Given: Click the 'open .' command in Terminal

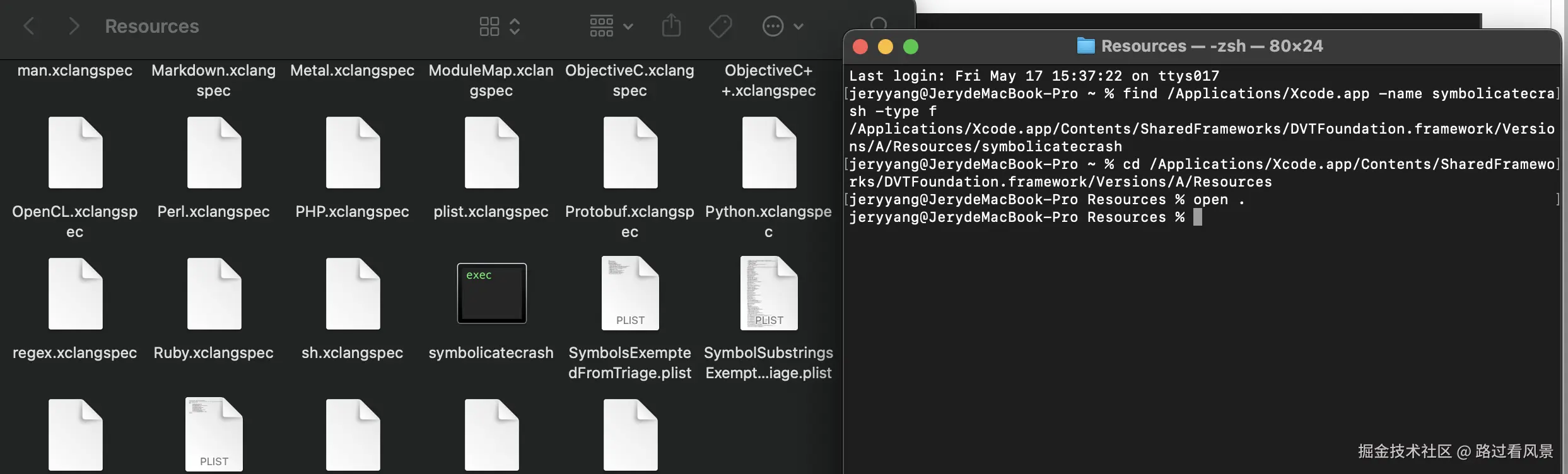Looking at the screenshot, I should [1219, 200].
